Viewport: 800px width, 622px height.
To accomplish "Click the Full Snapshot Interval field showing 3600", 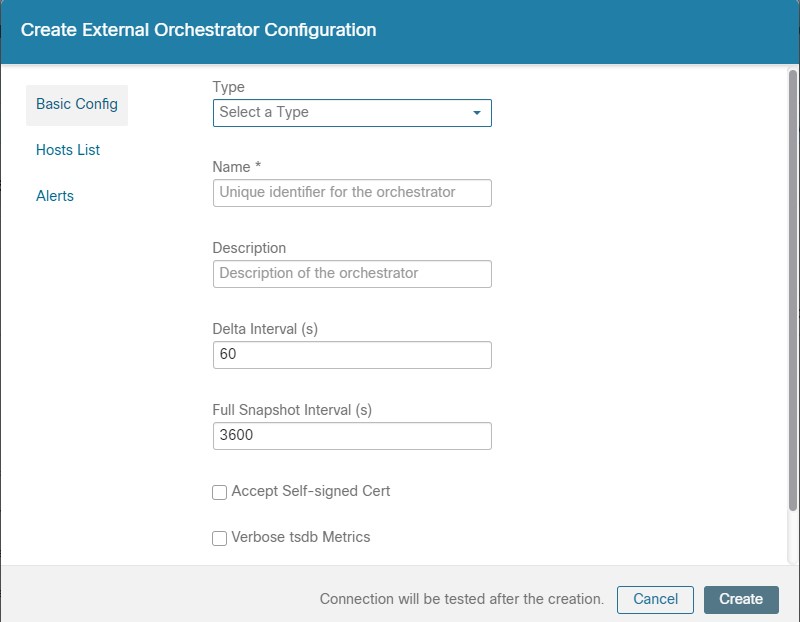I will [352, 436].
